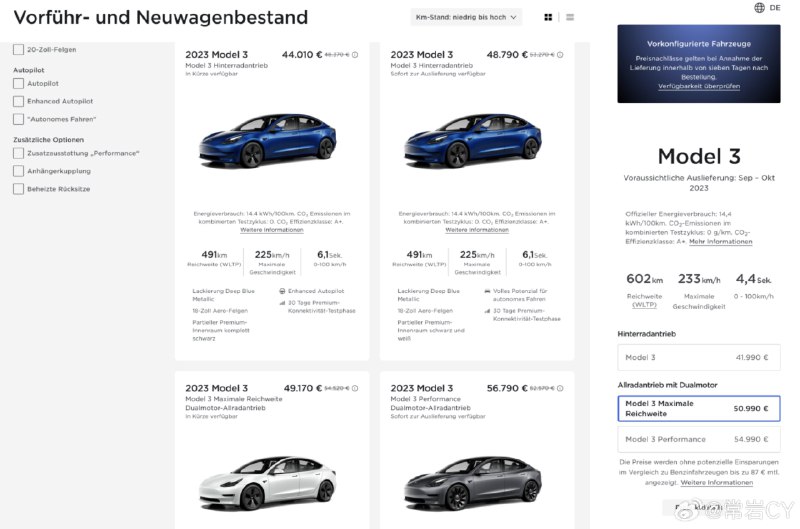This screenshot has width=800, height=529.
Task: Click Verfügbarkeit überprüfen link
Action: [699, 86]
